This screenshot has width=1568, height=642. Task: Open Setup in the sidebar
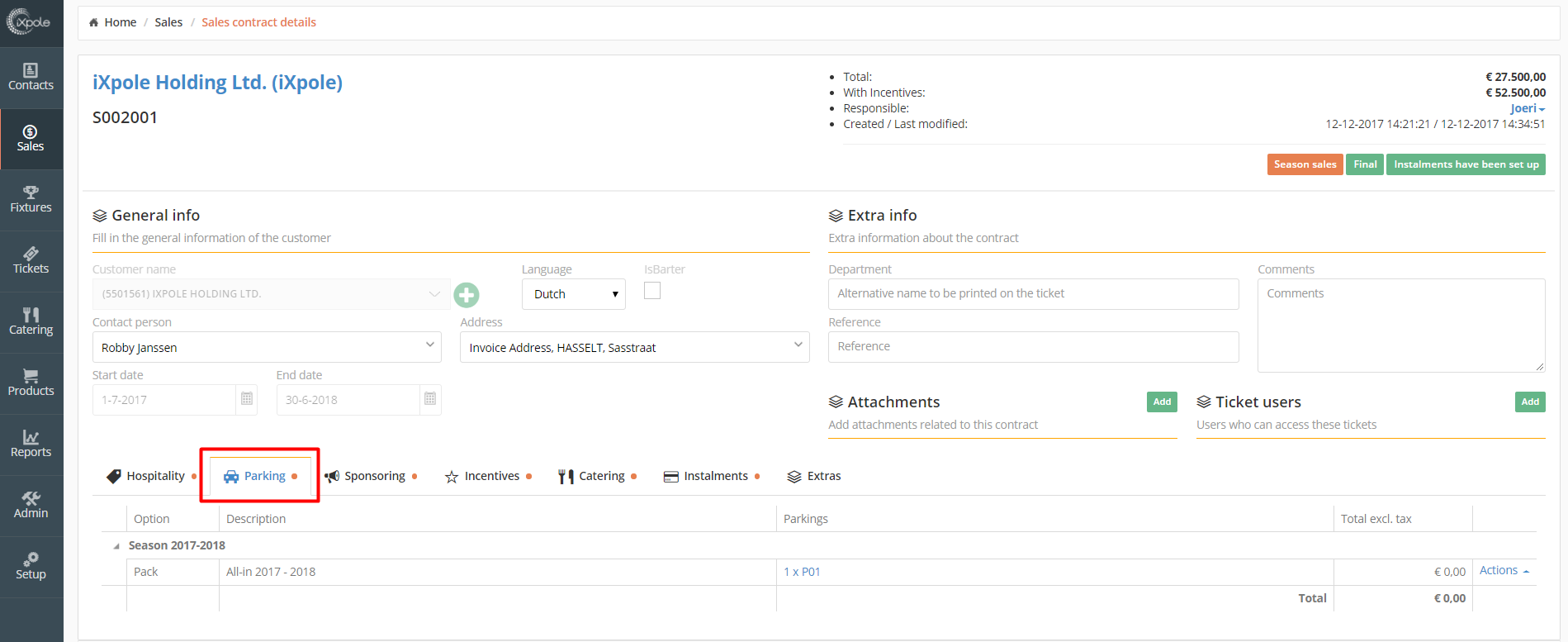click(31, 567)
